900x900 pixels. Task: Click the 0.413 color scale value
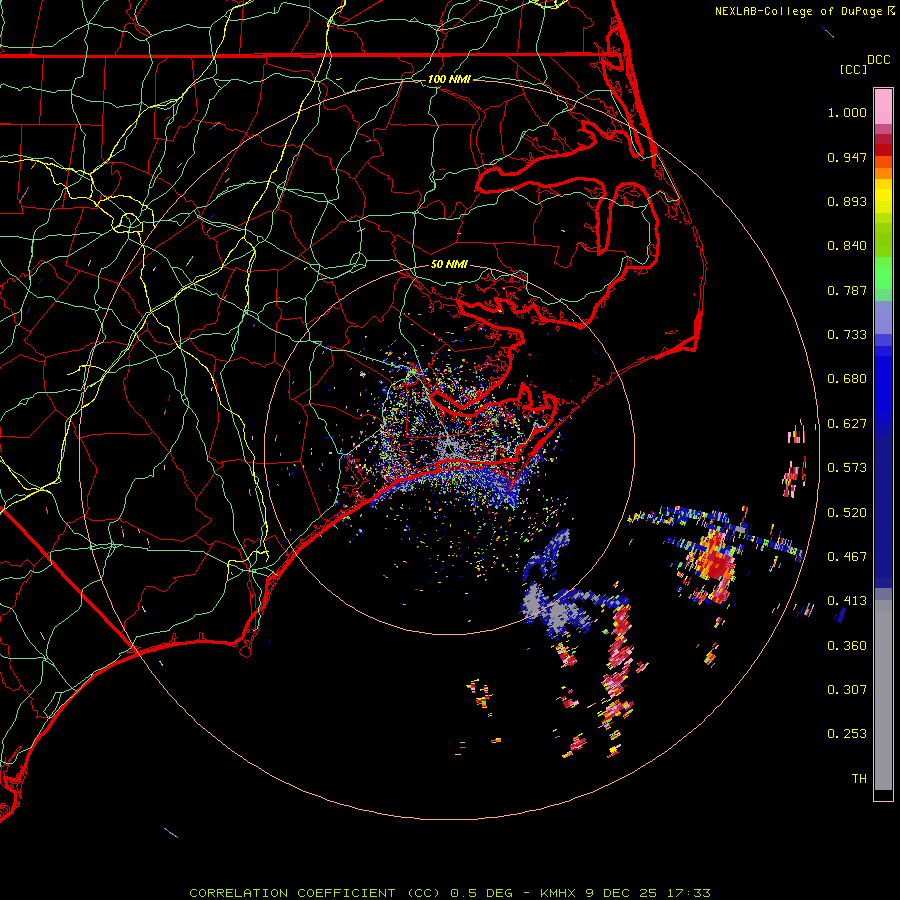(847, 601)
